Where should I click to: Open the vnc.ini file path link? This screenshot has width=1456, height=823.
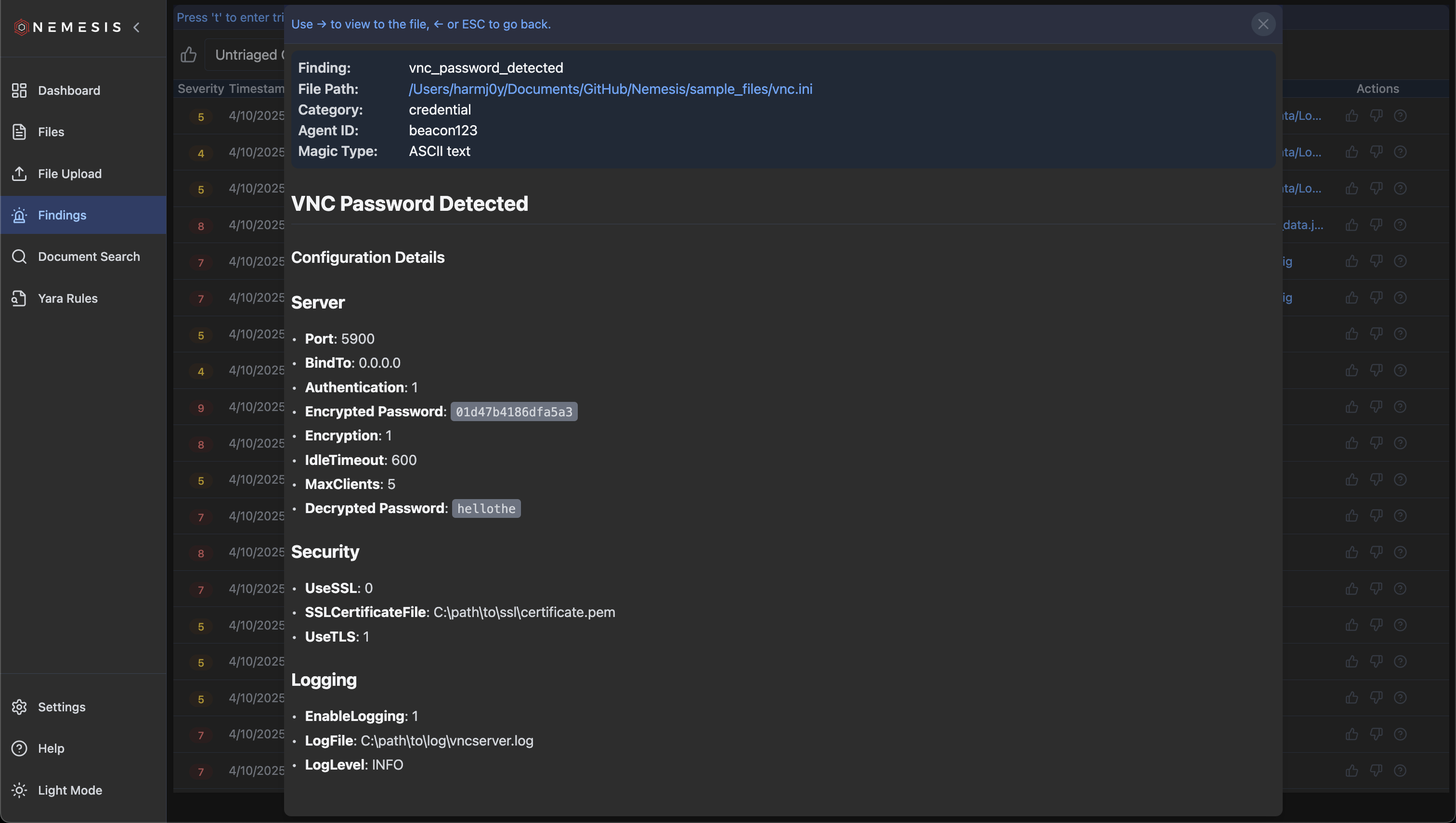tap(610, 89)
